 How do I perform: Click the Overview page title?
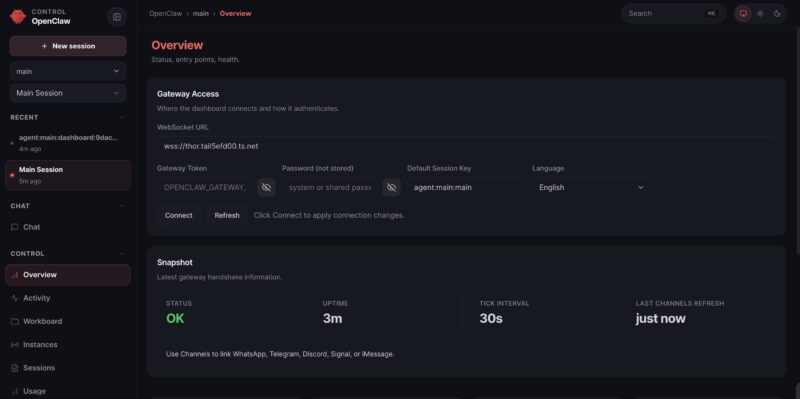pos(177,45)
